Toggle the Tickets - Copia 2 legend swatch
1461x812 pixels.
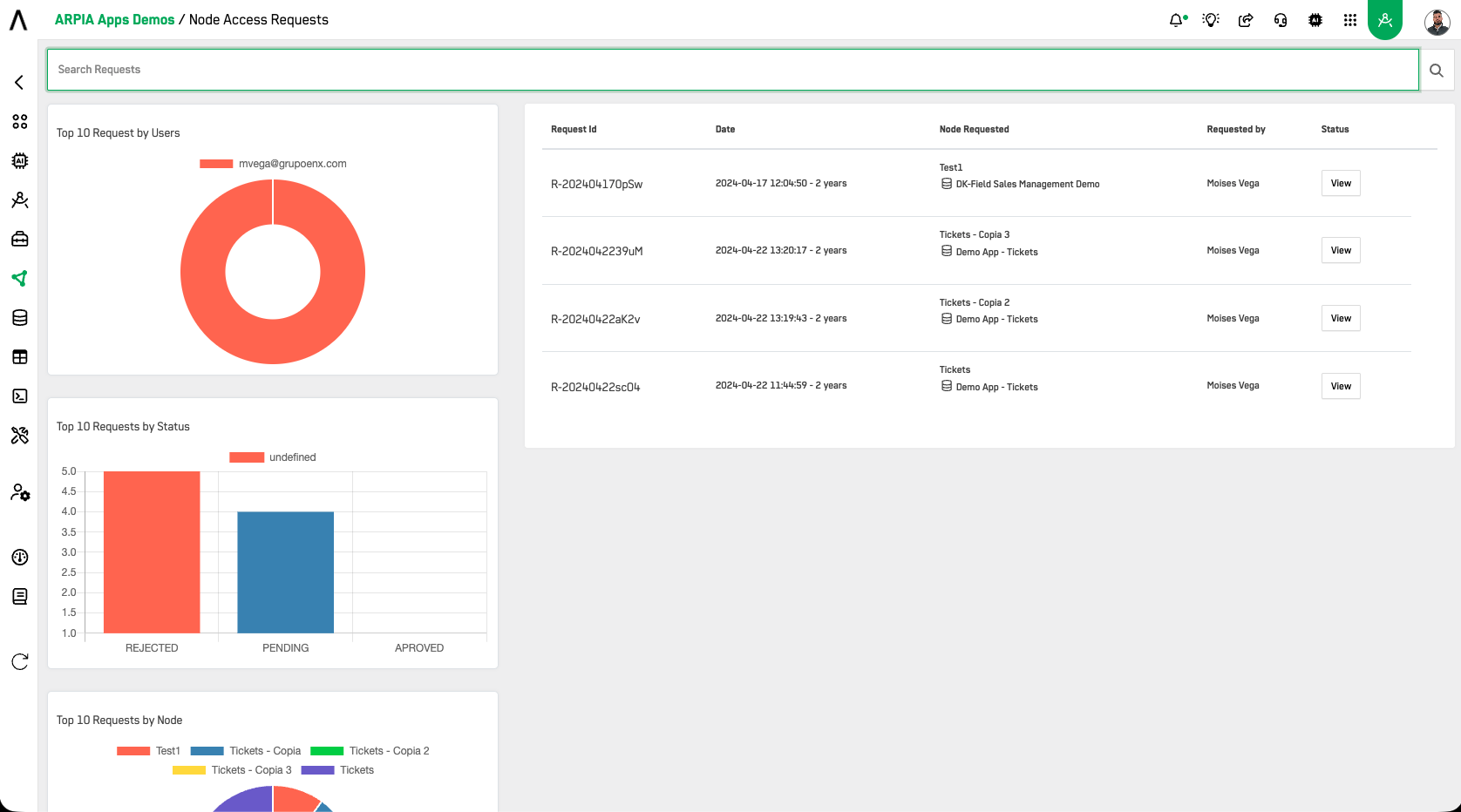[327, 751]
